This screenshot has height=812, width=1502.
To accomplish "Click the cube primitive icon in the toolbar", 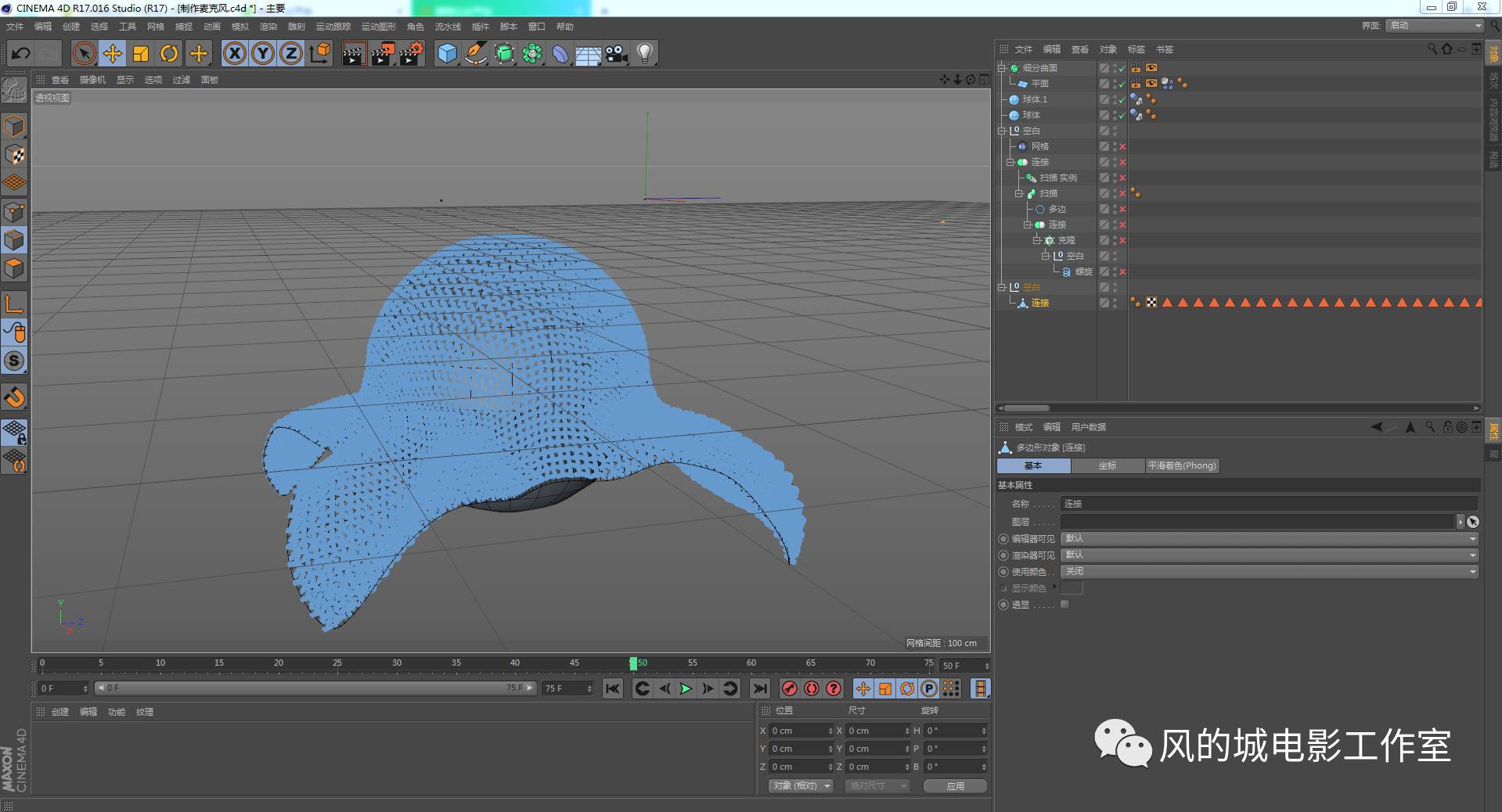I will click(x=446, y=53).
